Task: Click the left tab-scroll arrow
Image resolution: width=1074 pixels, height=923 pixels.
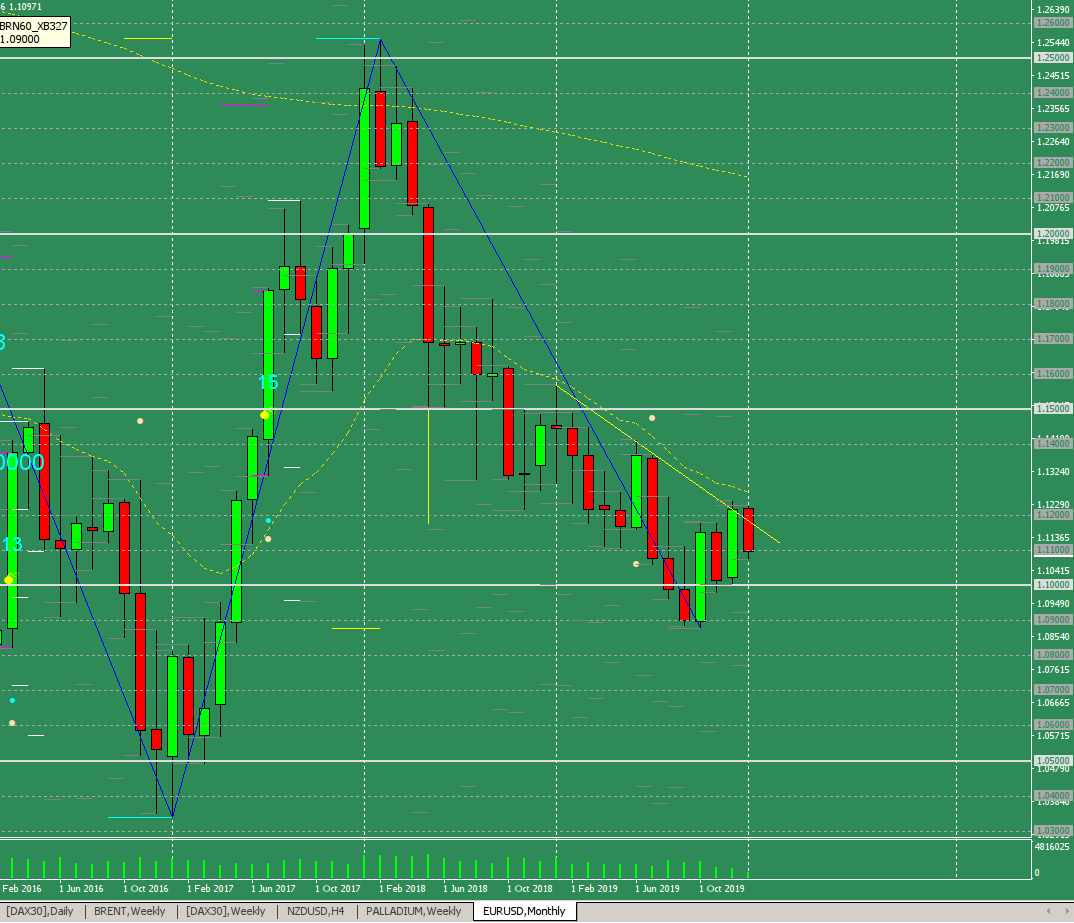Action: point(1049,911)
